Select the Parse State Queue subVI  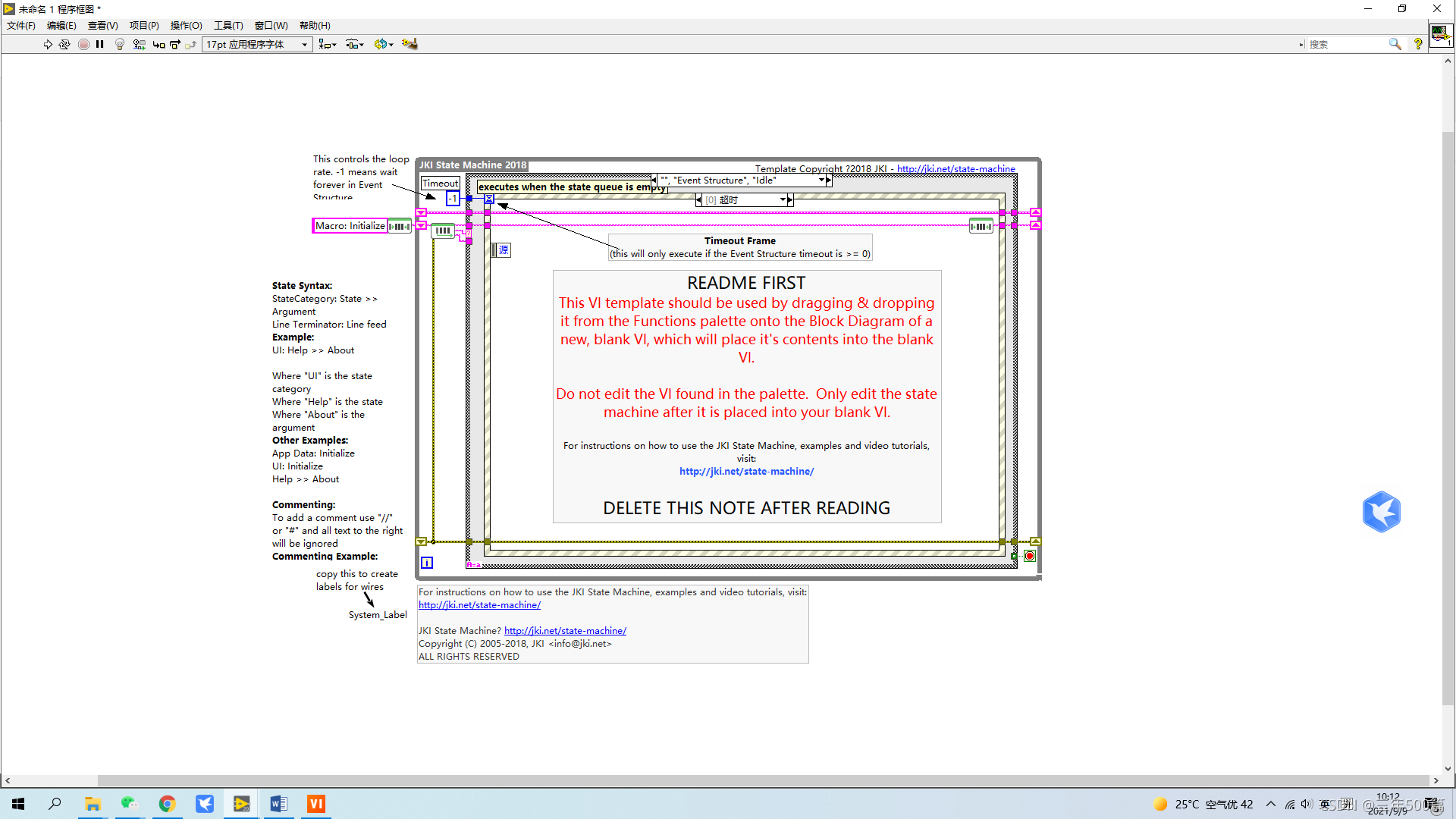pyautogui.click(x=444, y=231)
